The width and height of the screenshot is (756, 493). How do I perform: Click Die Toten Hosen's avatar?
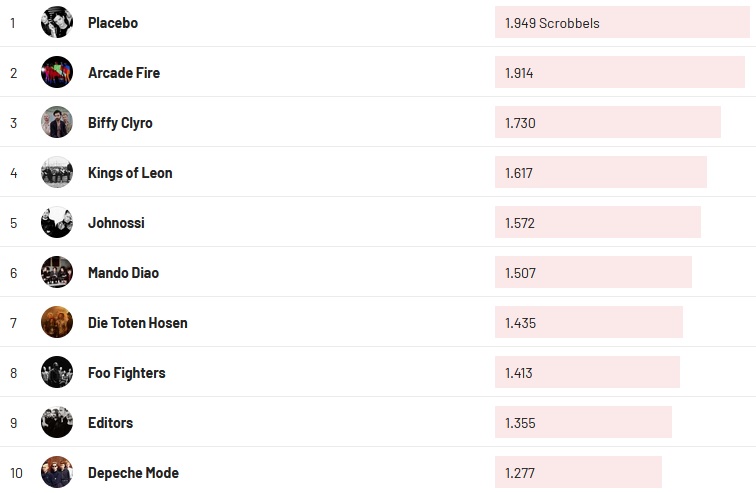pos(57,322)
